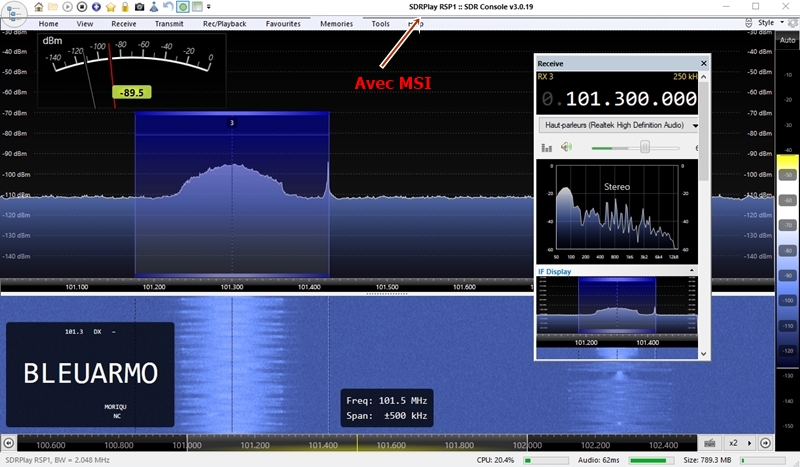Take a screenshot with the camera icon

[x=139, y=7]
